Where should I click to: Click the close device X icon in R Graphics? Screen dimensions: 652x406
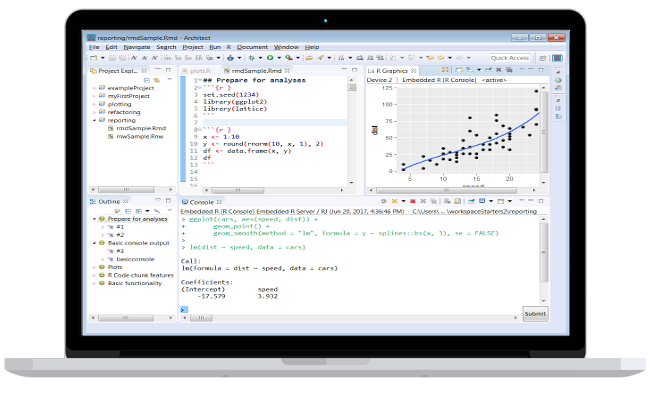click(x=499, y=70)
